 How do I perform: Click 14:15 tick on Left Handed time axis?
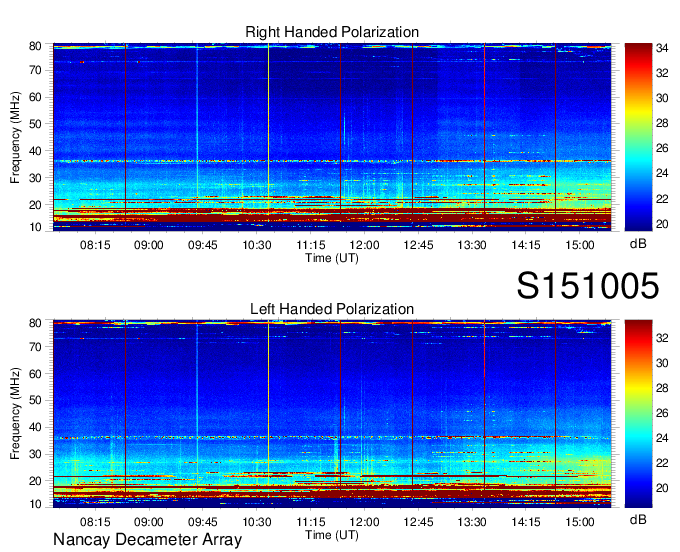(526, 522)
